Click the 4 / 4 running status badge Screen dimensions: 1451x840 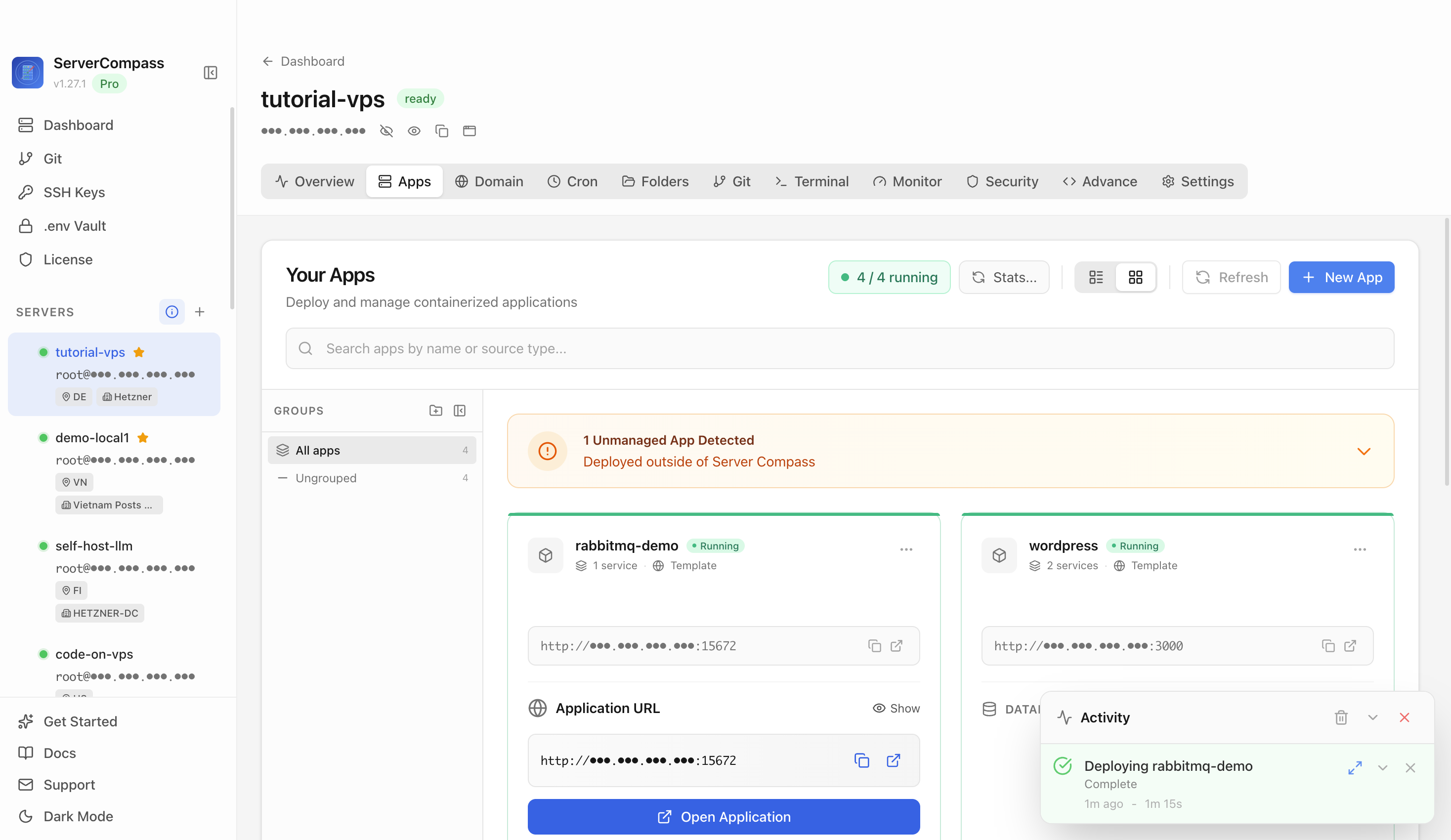(889, 277)
